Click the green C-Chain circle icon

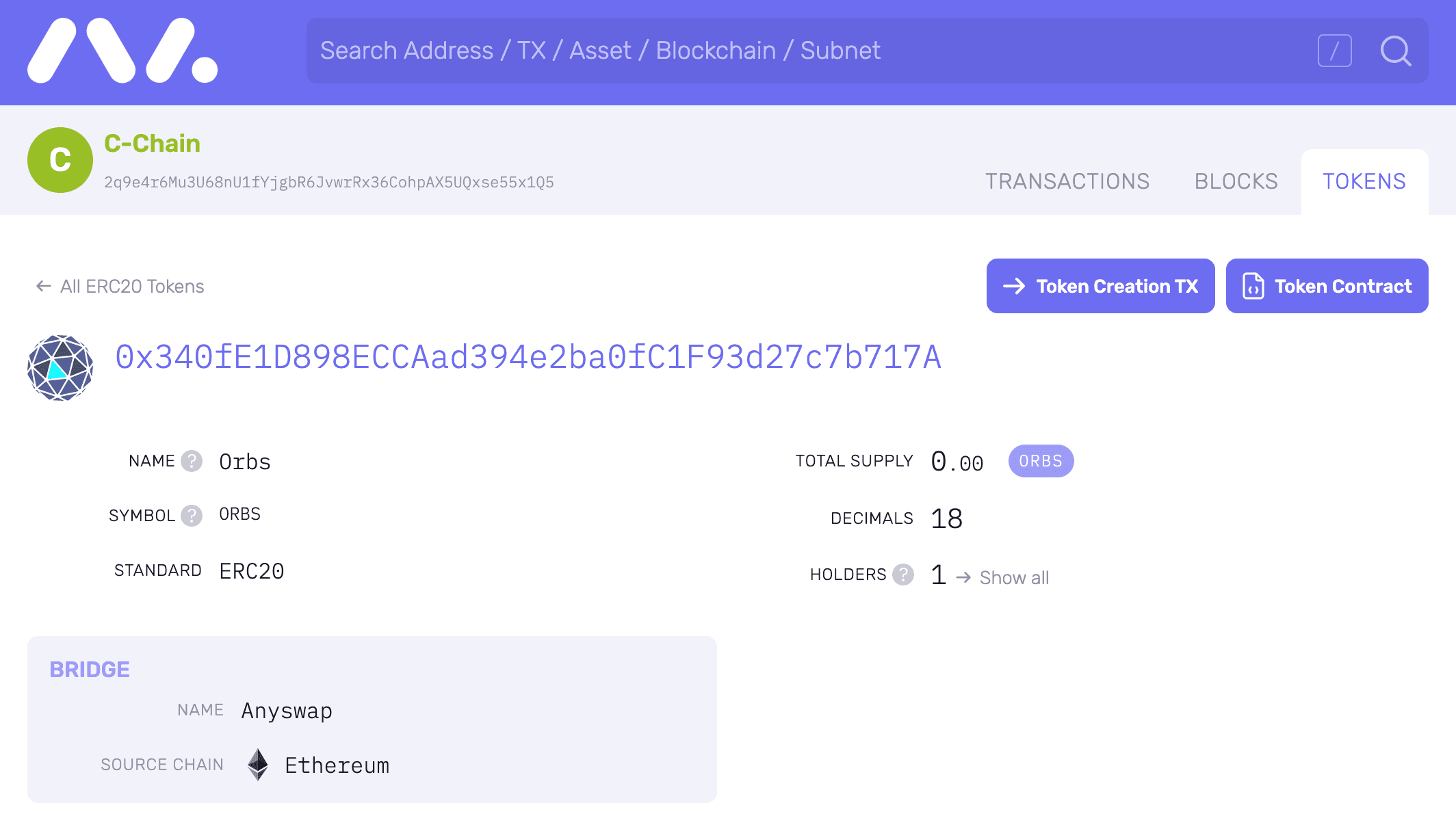(x=60, y=160)
